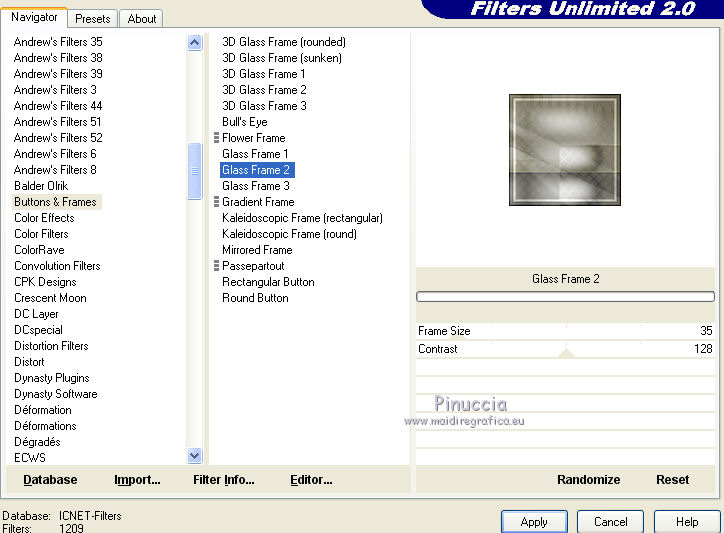Select Buttons & Frames category
724x533 pixels.
[x=55, y=202]
